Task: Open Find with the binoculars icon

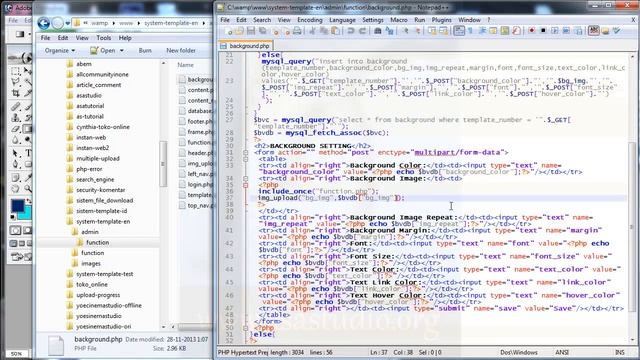Action: pos(378,31)
